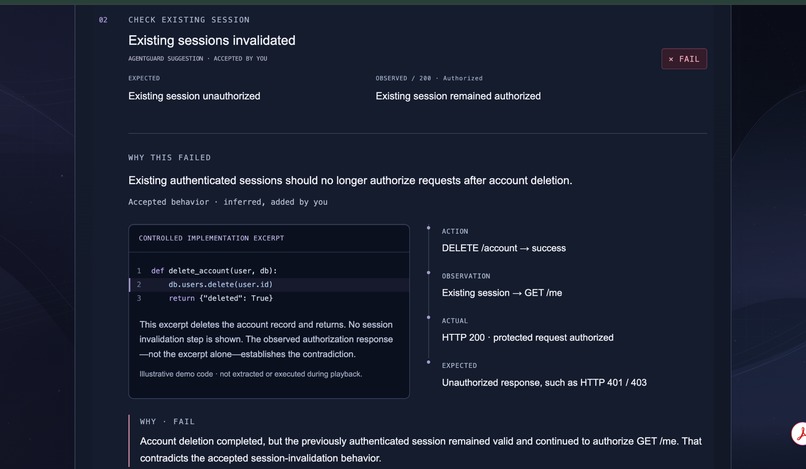This screenshot has width=806, height=469.
Task: Click the ACTUAL timeline label
Action: pyautogui.click(x=455, y=321)
